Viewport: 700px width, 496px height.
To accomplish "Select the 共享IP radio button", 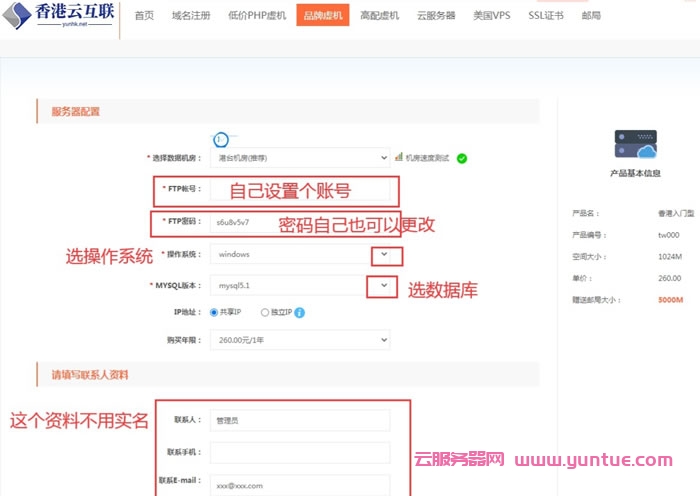I will [x=214, y=313].
